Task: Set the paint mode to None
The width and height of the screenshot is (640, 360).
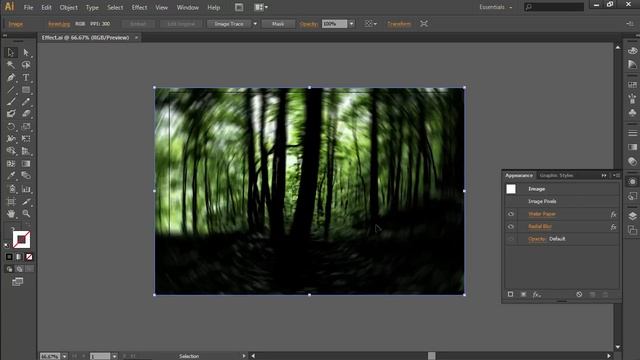Action: pos(29,257)
